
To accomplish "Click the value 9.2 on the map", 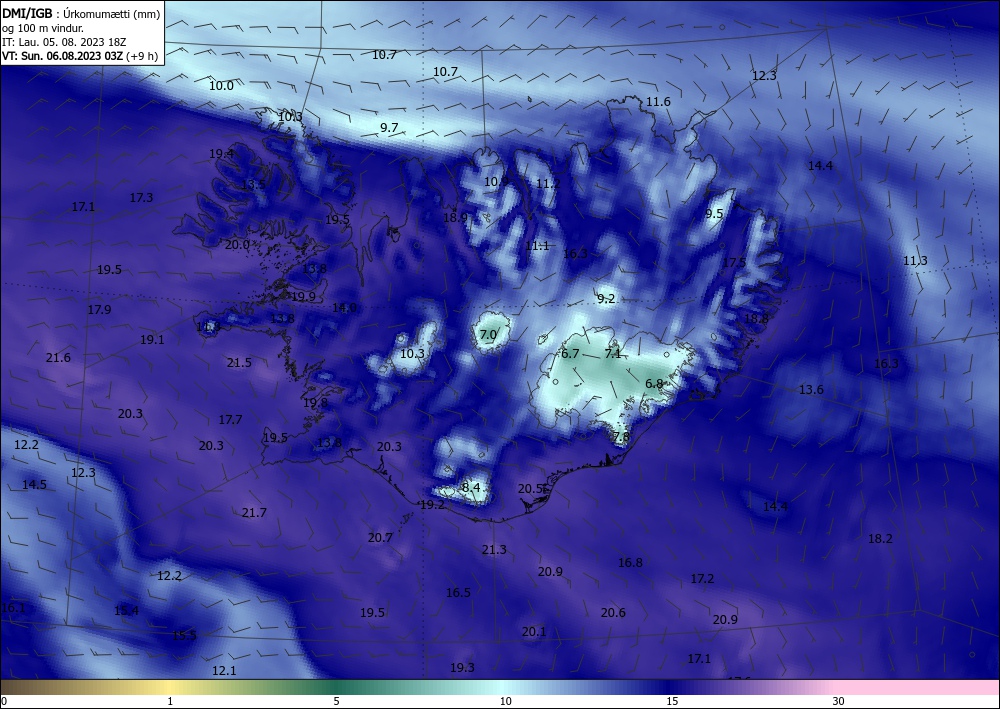I will [x=607, y=298].
